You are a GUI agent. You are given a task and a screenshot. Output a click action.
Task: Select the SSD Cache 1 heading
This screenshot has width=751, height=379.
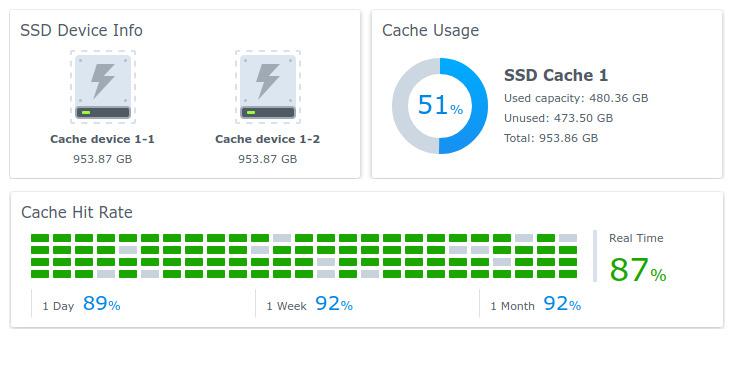[556, 75]
